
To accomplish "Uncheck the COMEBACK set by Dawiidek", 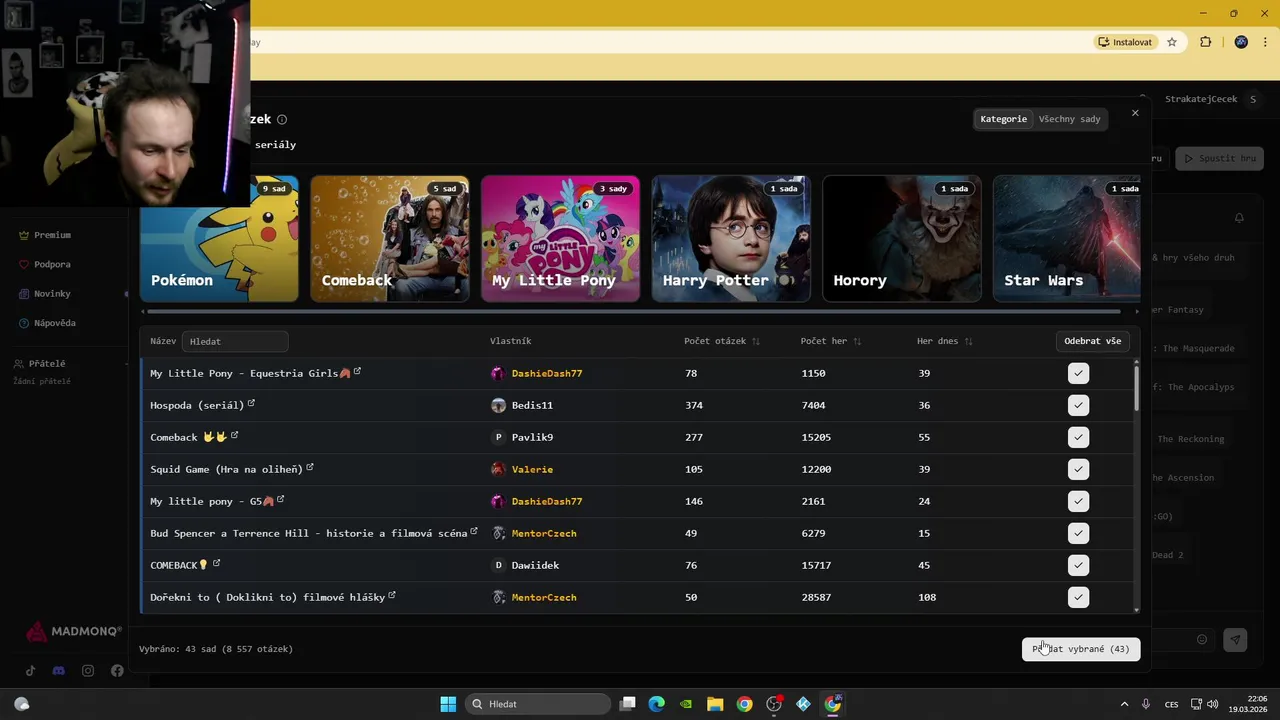I will pos(1078,565).
